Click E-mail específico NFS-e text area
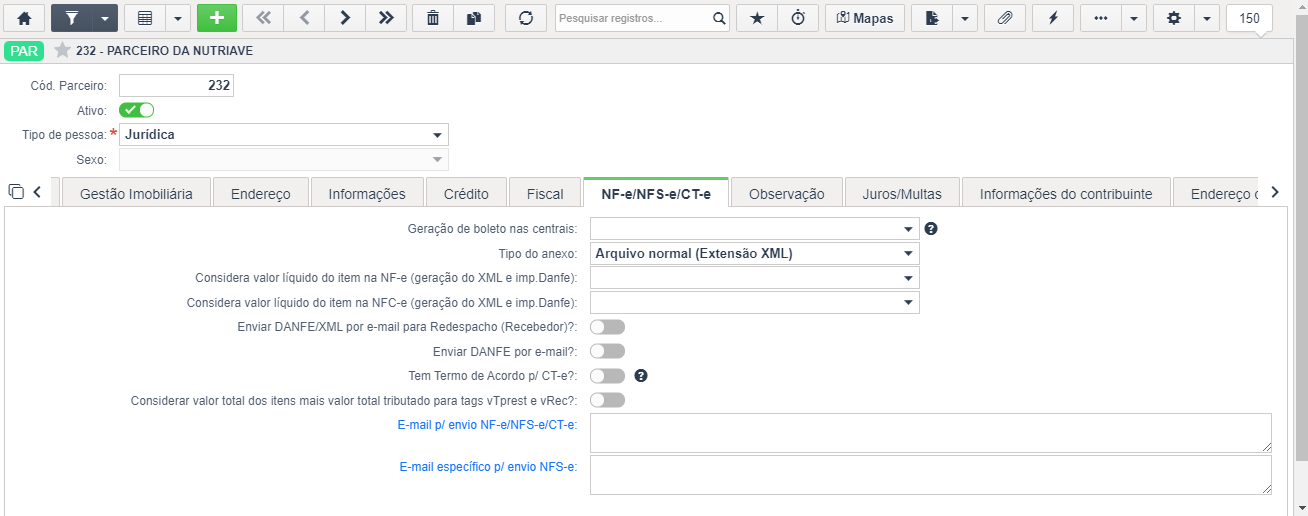 (x=931, y=475)
